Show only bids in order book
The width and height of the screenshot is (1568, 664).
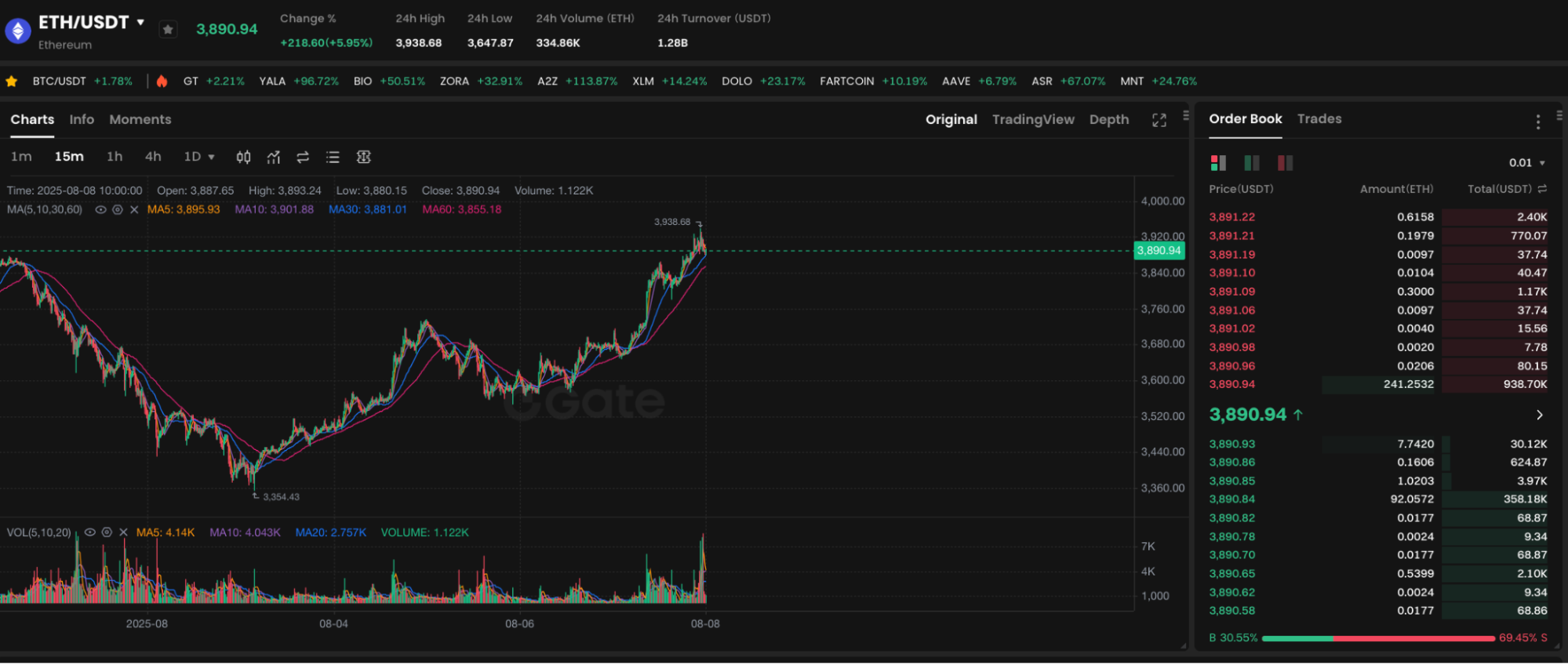click(x=1252, y=163)
